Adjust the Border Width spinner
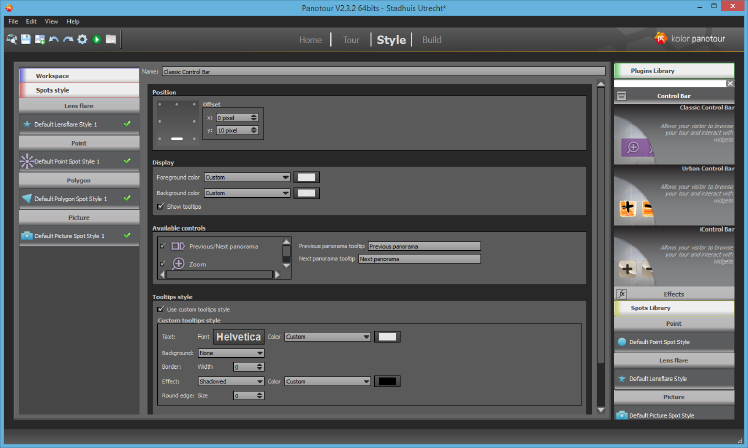This screenshot has height=448, width=748. tap(260, 367)
